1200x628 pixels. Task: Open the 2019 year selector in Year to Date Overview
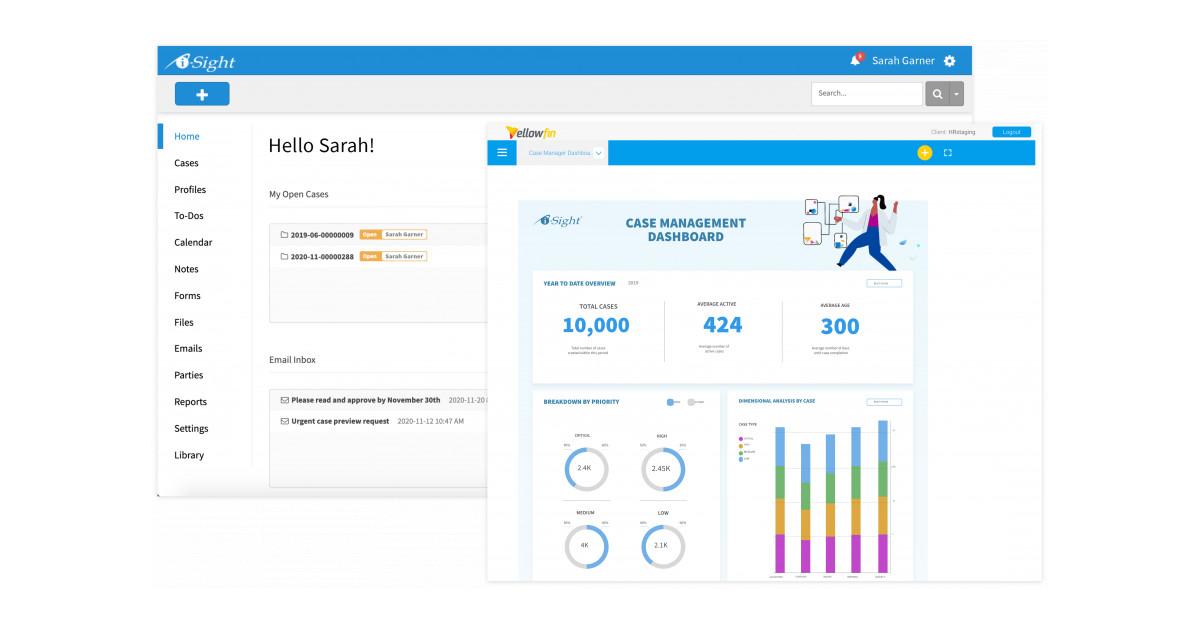[x=633, y=284]
